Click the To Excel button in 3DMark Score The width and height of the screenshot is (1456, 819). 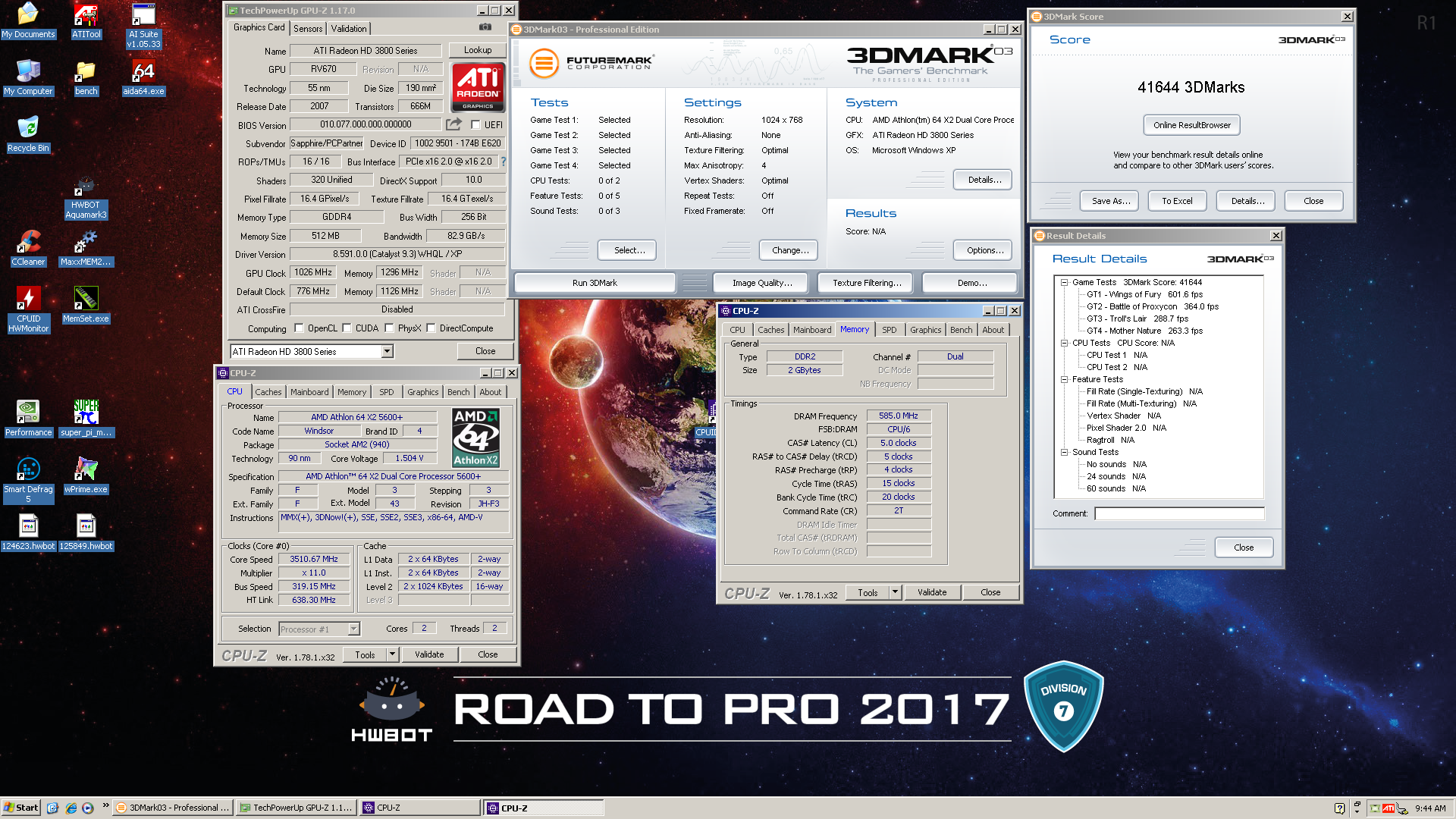coord(1177,201)
